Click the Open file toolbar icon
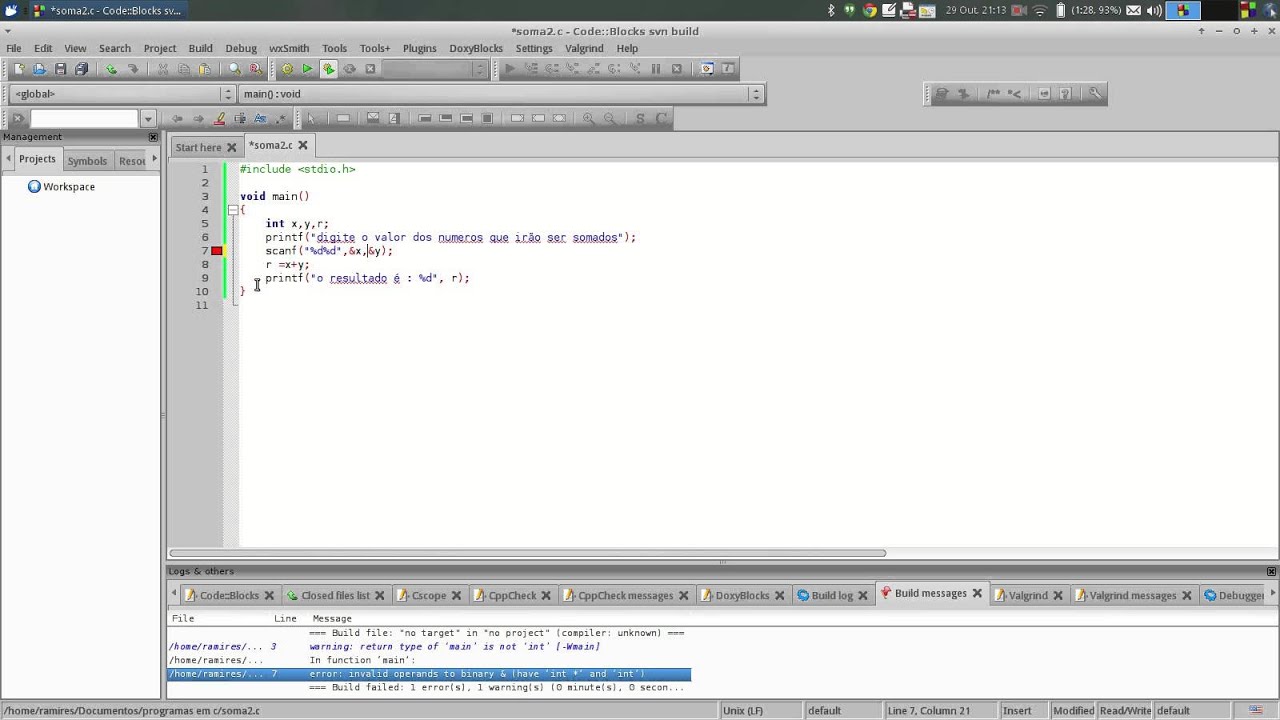 (x=40, y=69)
